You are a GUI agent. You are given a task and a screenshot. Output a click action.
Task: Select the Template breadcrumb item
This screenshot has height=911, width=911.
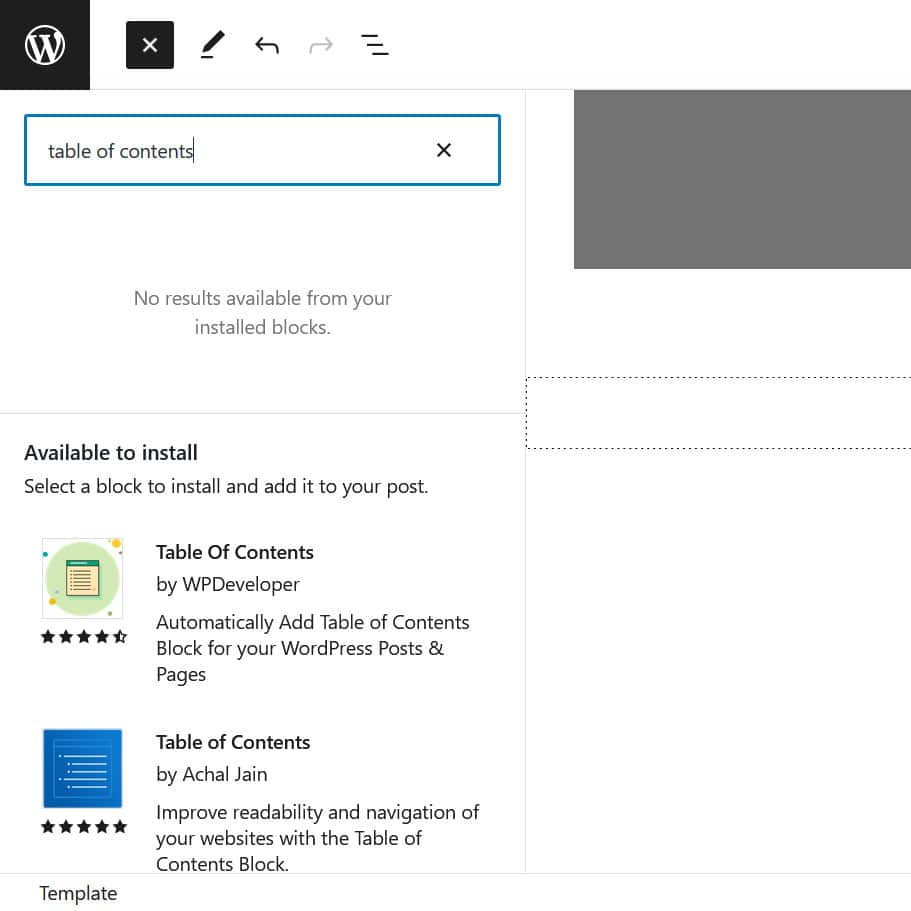(78, 894)
